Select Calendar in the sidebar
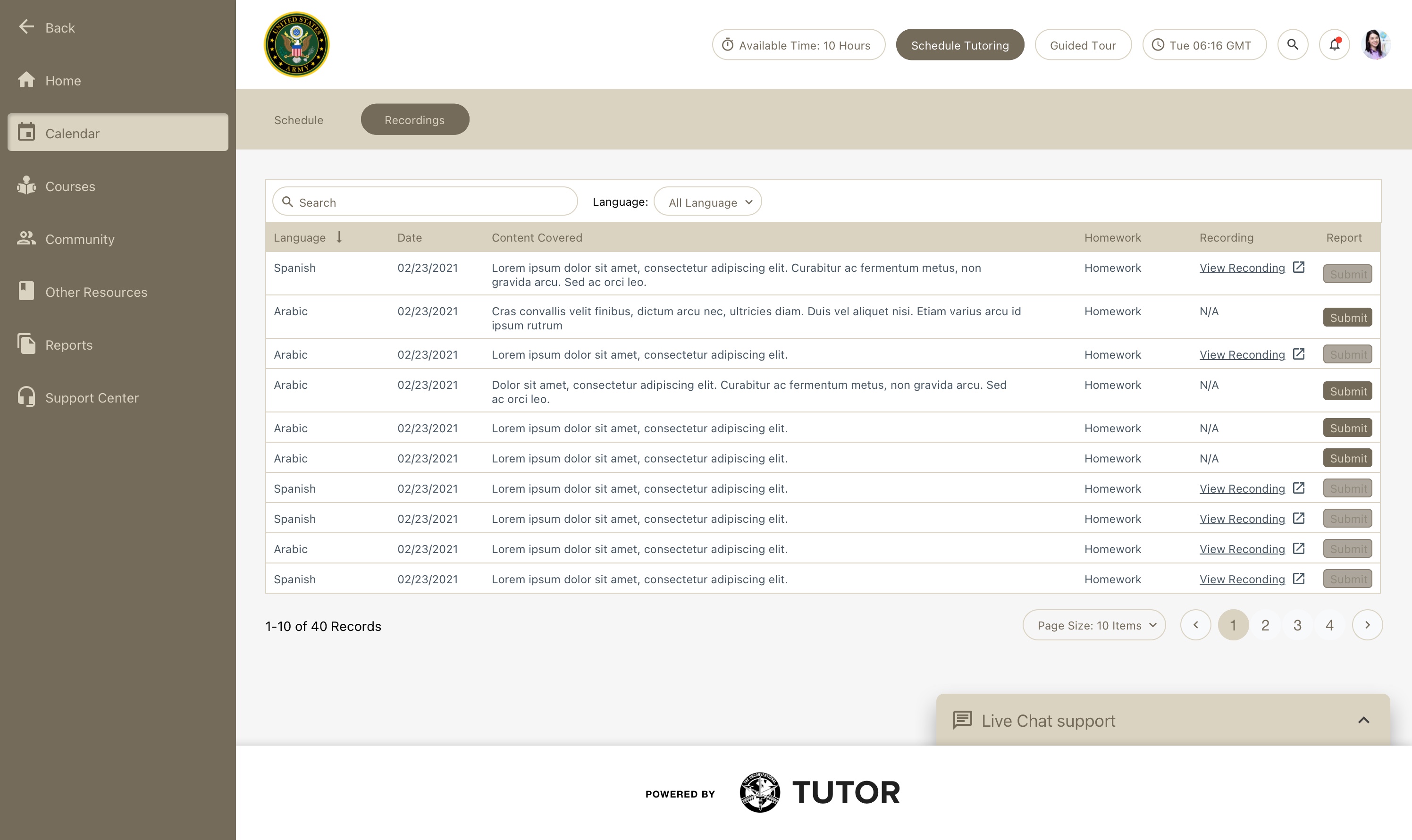This screenshot has height=840, width=1412. coord(118,133)
